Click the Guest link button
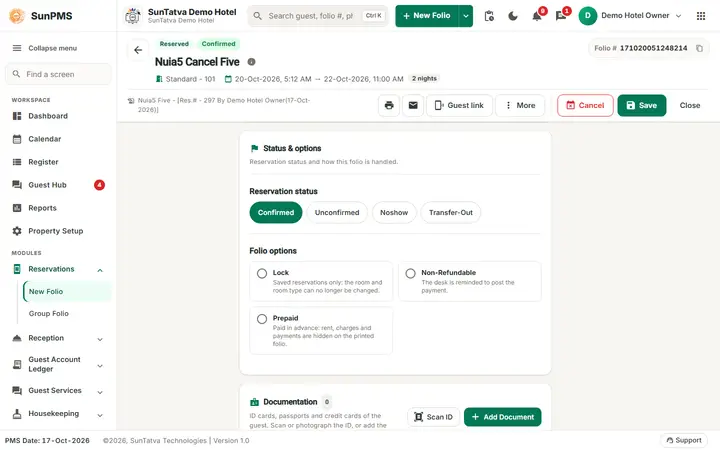The height and width of the screenshot is (450, 720). [459, 105]
